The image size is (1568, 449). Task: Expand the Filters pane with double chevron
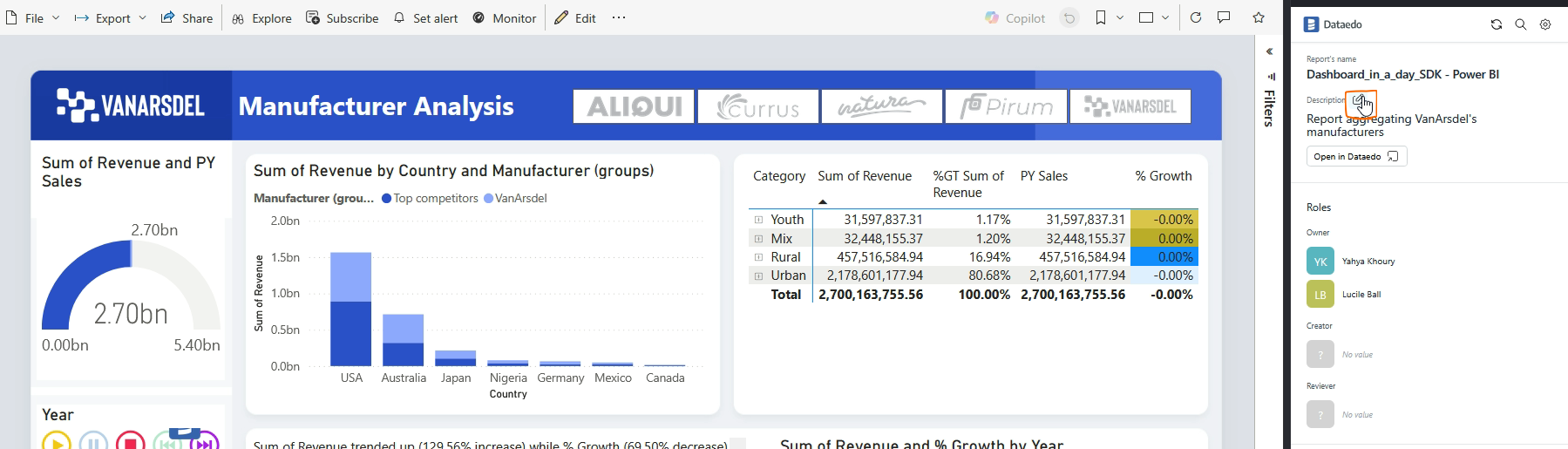(1270, 51)
